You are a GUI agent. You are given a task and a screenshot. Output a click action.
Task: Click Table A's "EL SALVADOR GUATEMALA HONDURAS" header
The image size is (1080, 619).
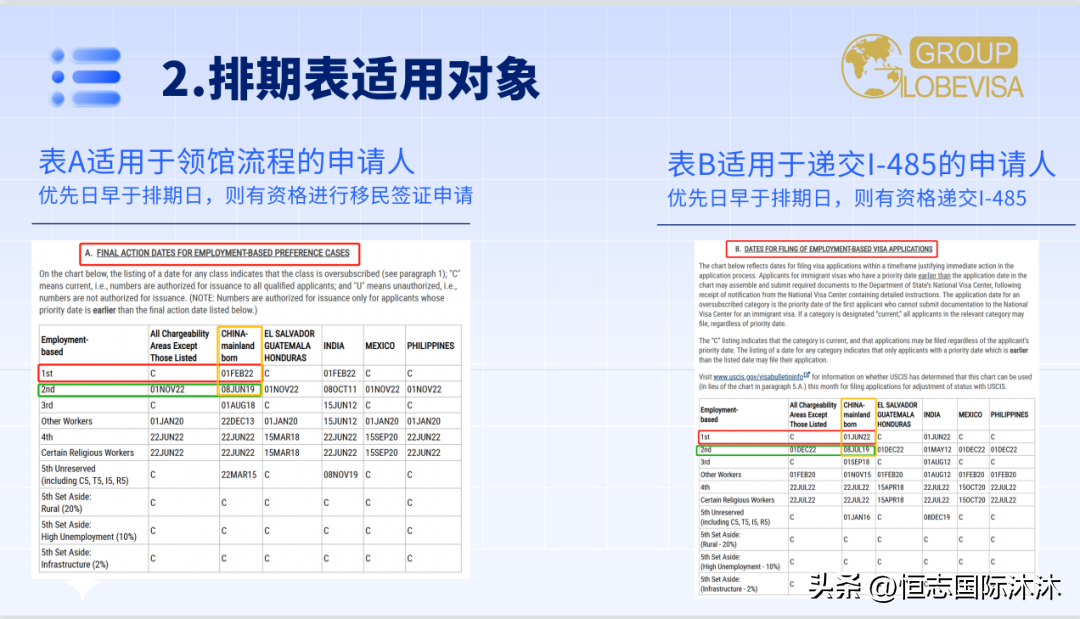point(290,346)
